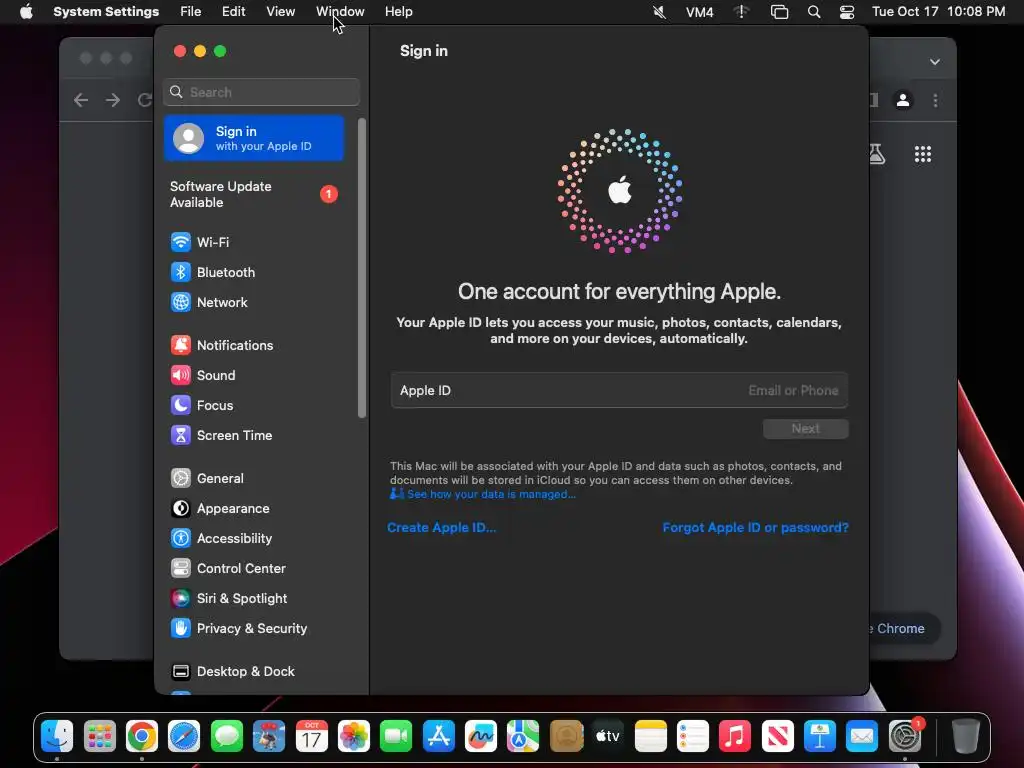Open the Apple menu

(26, 12)
